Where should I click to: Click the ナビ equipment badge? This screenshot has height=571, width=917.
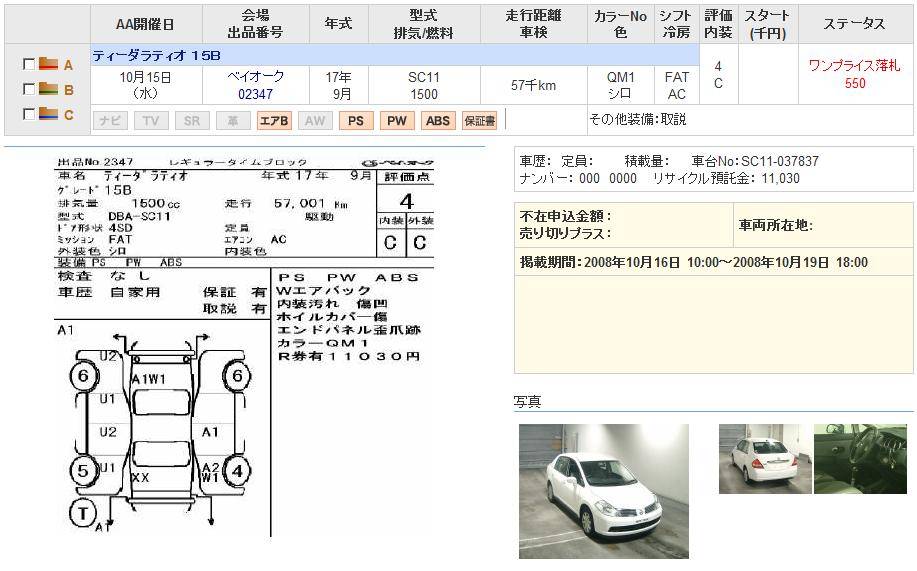pos(110,121)
